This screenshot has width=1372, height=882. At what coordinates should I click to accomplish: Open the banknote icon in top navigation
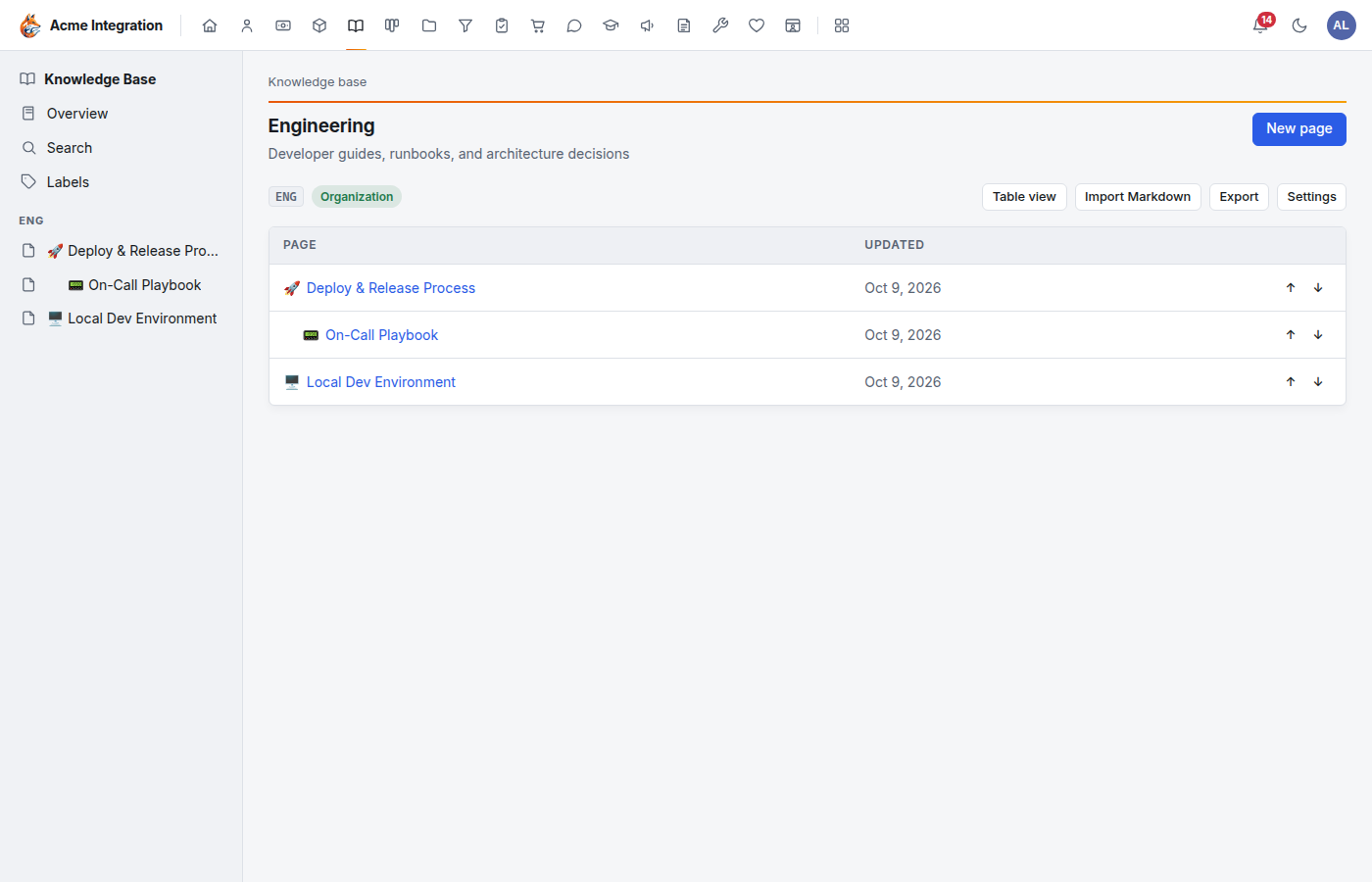click(283, 25)
